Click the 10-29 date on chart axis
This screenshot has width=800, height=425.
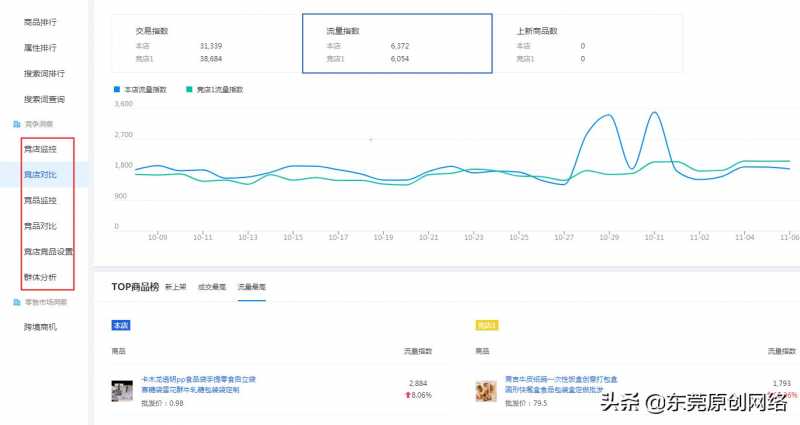609,237
